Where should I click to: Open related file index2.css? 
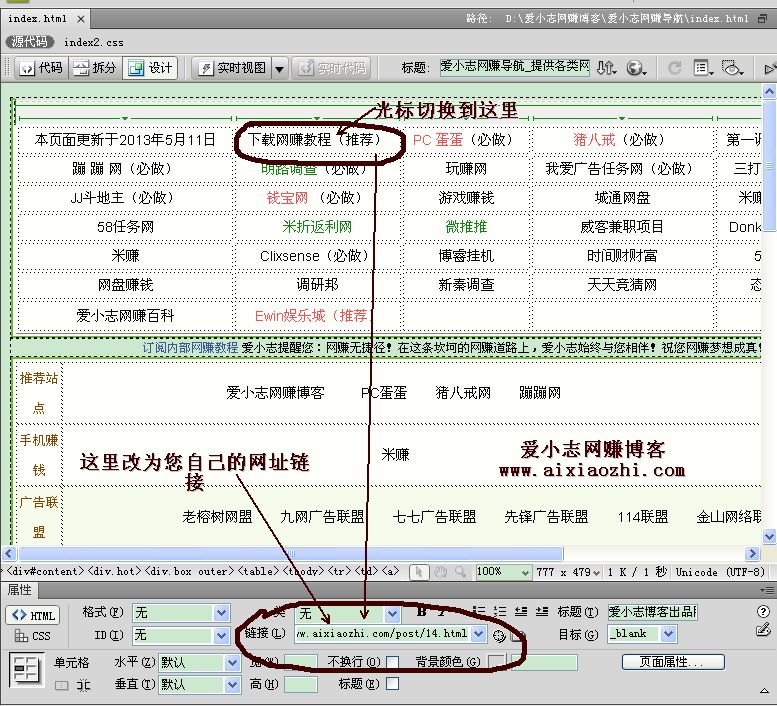94,43
